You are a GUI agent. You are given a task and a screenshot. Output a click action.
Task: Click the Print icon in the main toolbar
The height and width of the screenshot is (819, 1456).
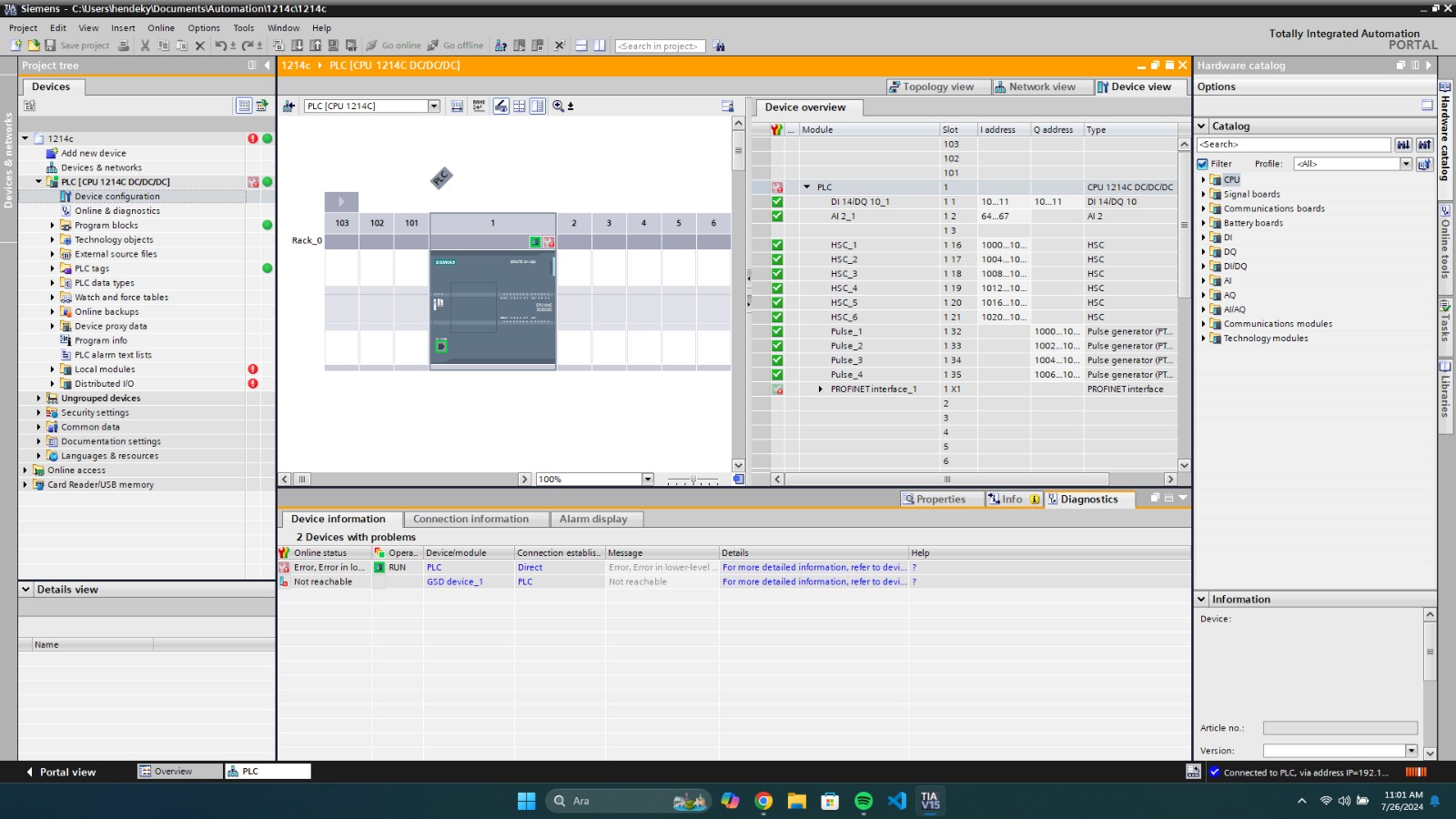[x=123, y=45]
